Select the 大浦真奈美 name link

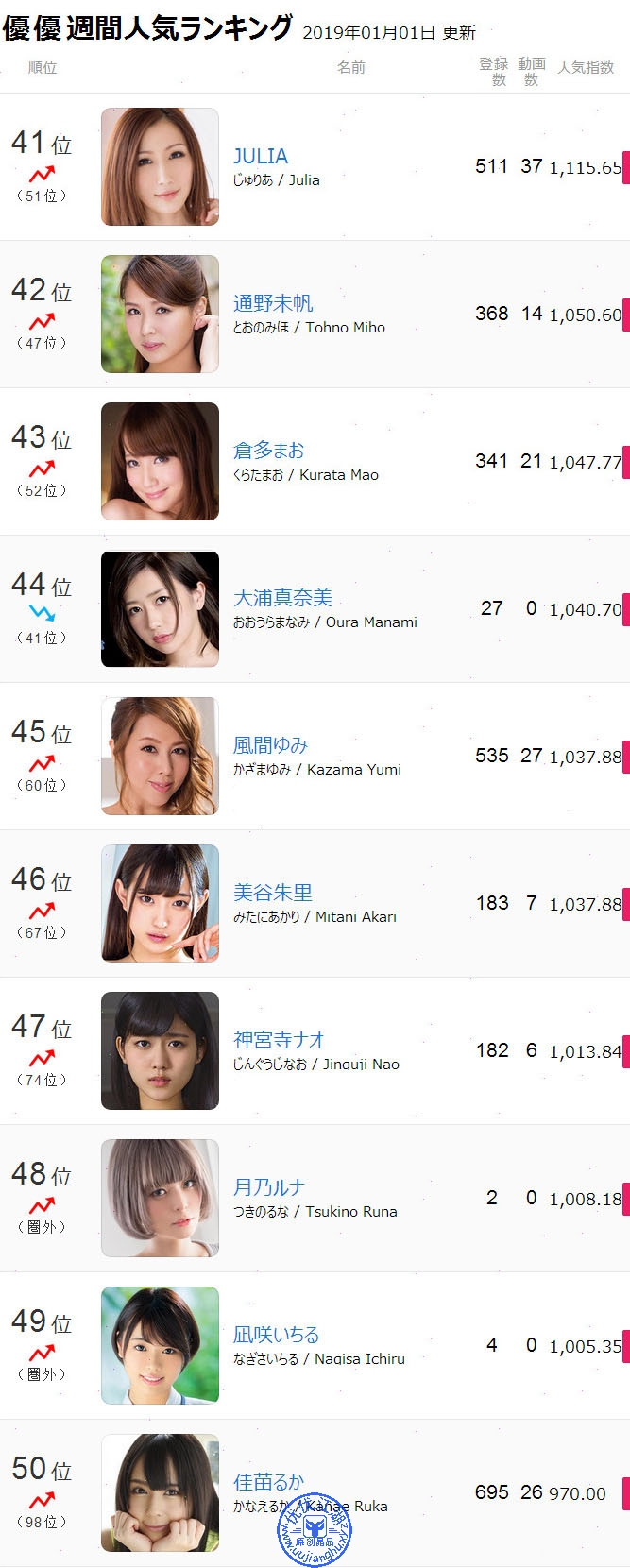282,598
